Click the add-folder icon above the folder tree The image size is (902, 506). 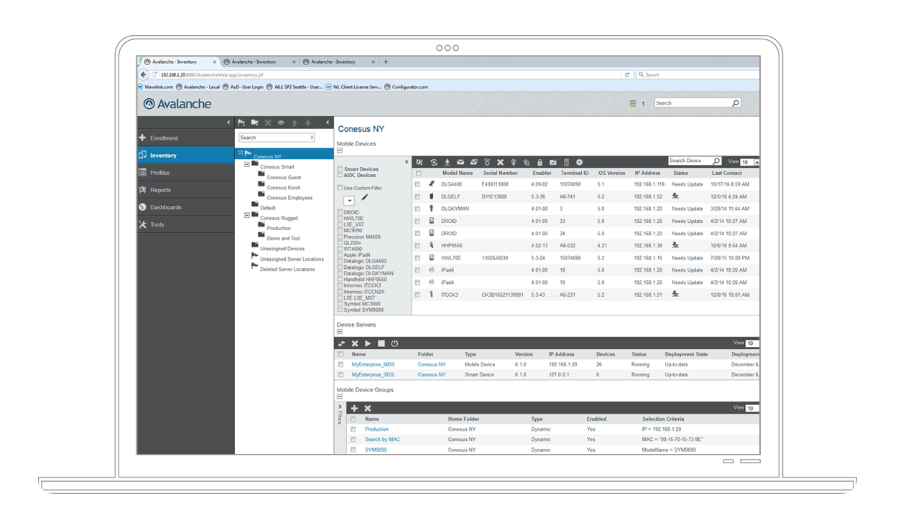[x=255, y=122]
